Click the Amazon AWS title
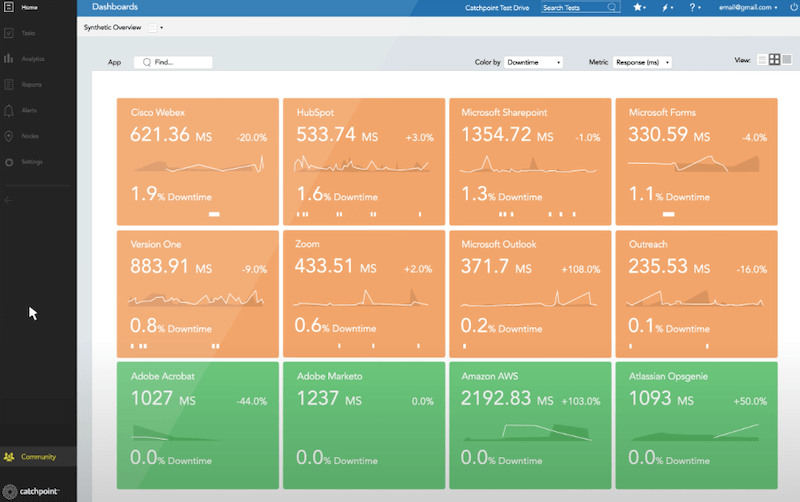 489,376
